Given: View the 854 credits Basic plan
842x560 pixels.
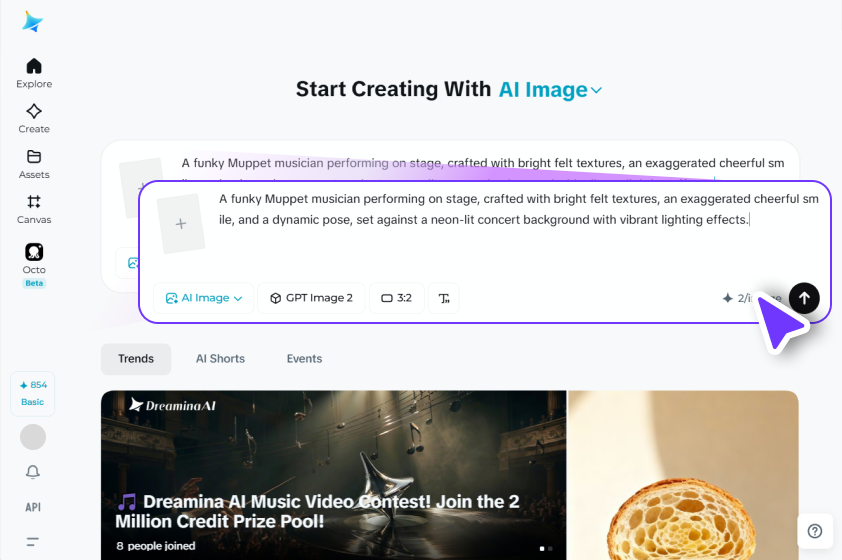Looking at the screenshot, I should tap(33, 394).
